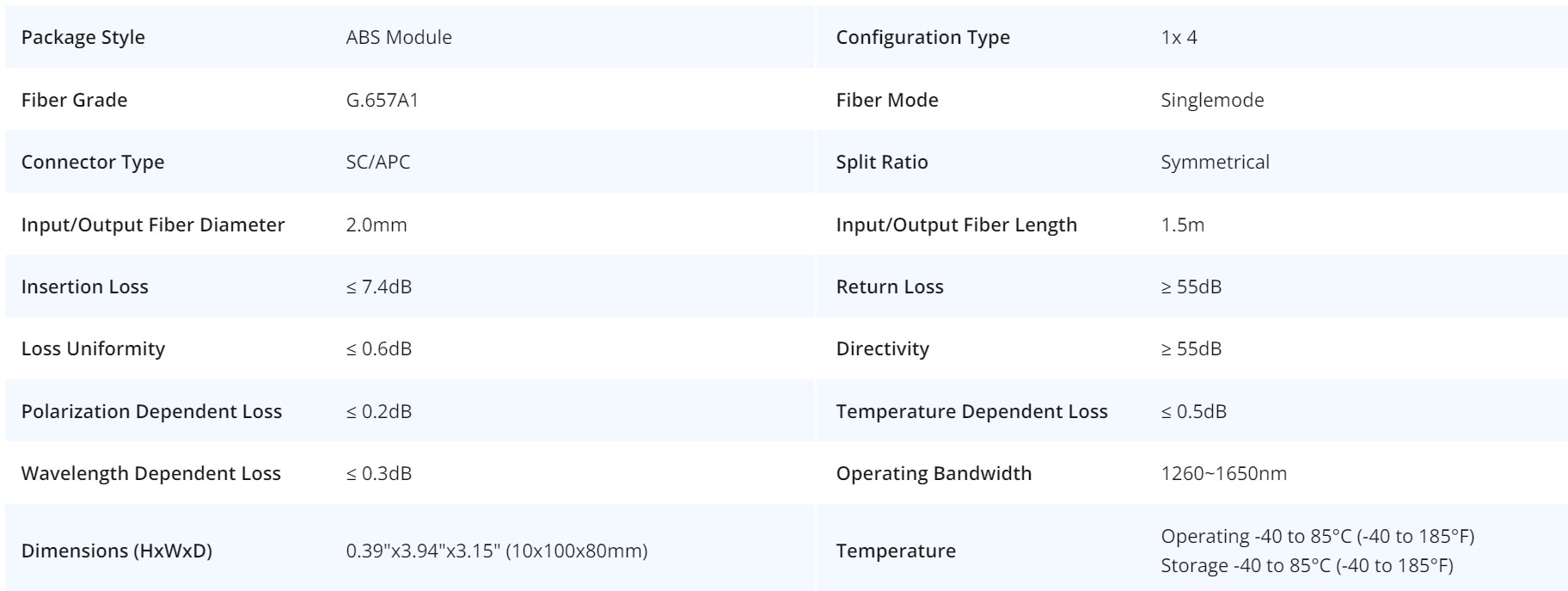Select the Storage temperature range line
This screenshot has height=591, width=1568.
[1307, 565]
